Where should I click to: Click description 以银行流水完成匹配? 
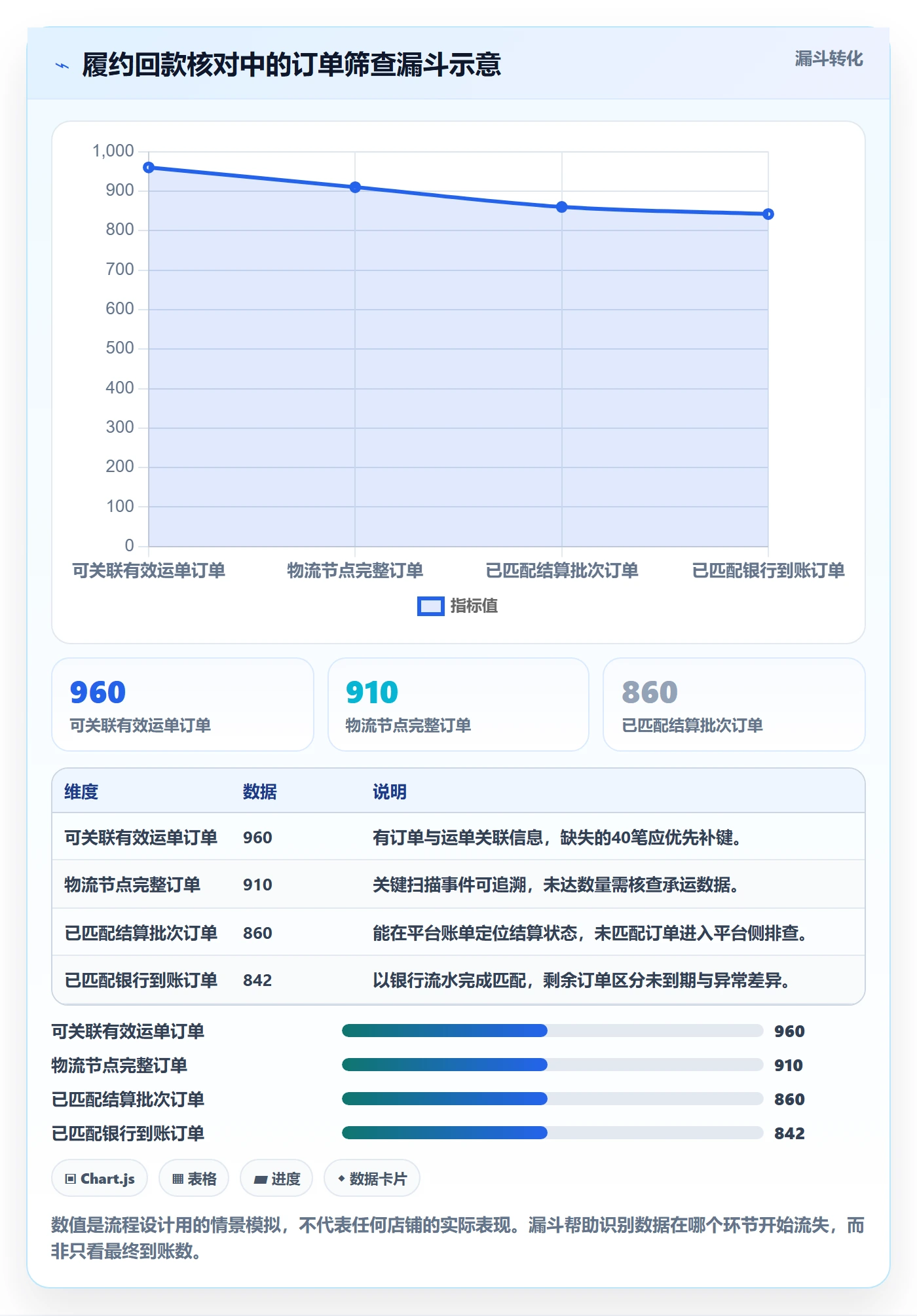449,980
